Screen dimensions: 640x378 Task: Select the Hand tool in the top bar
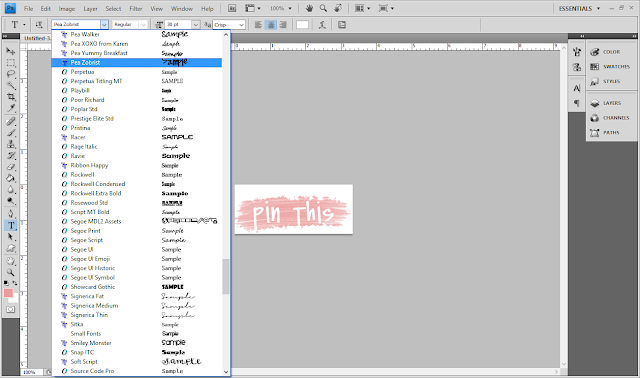tap(309, 8)
